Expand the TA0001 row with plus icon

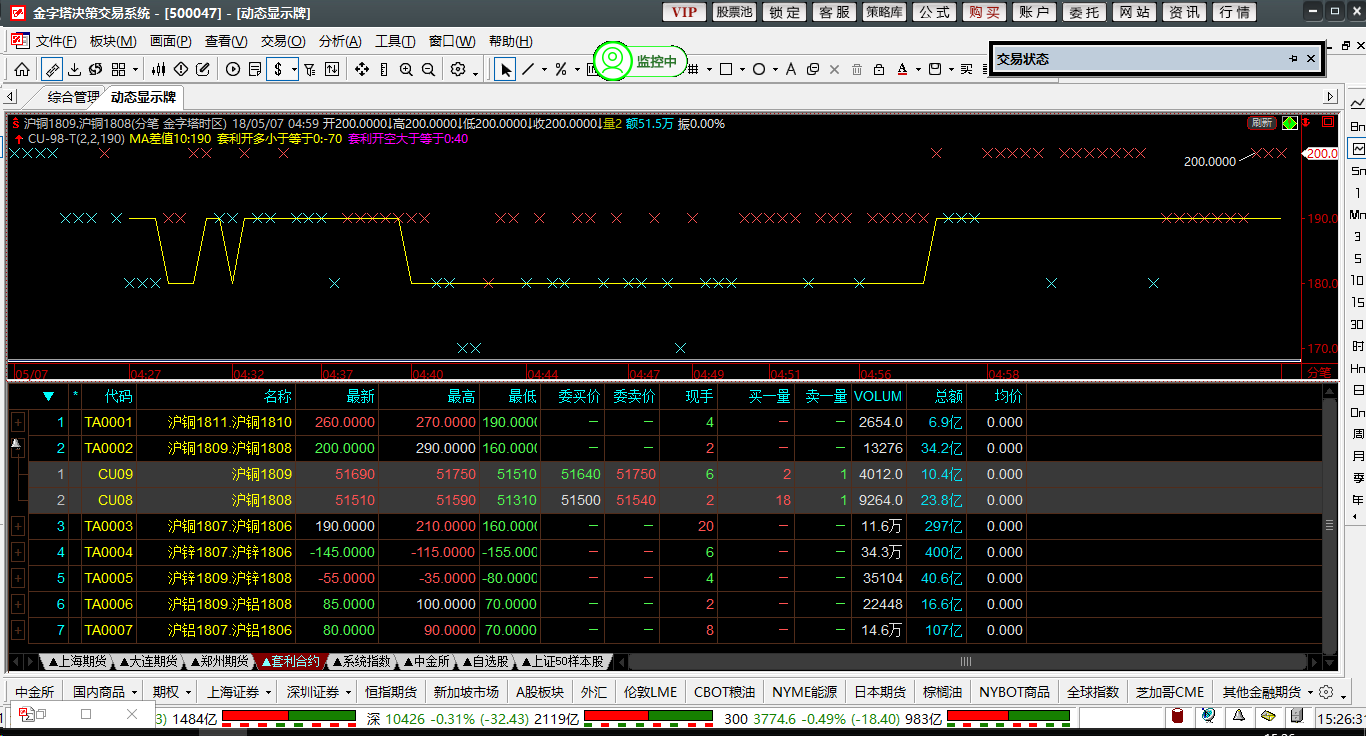(x=17, y=423)
